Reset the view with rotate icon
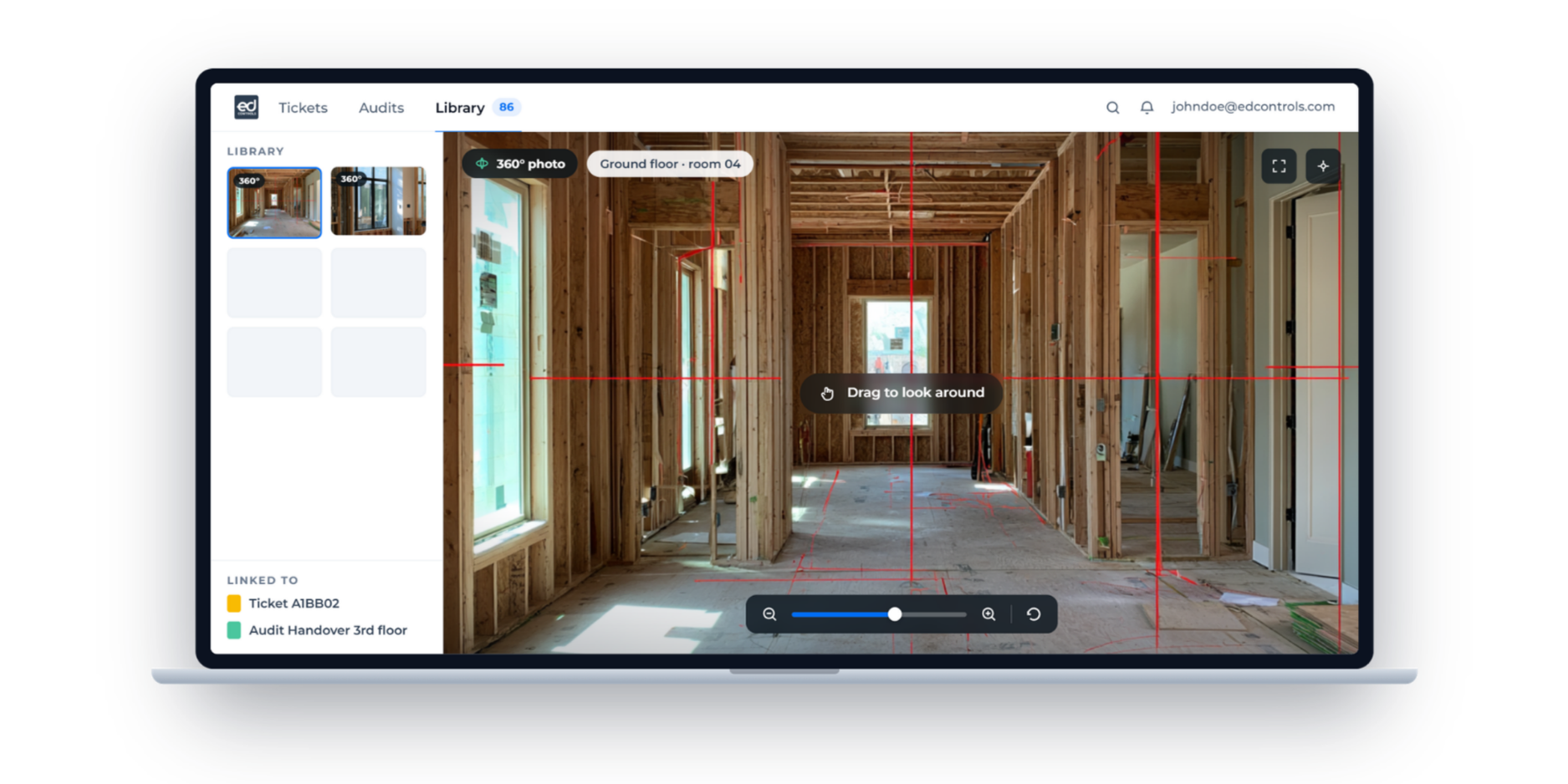Screen dimensions: 1568x784 point(1034,614)
